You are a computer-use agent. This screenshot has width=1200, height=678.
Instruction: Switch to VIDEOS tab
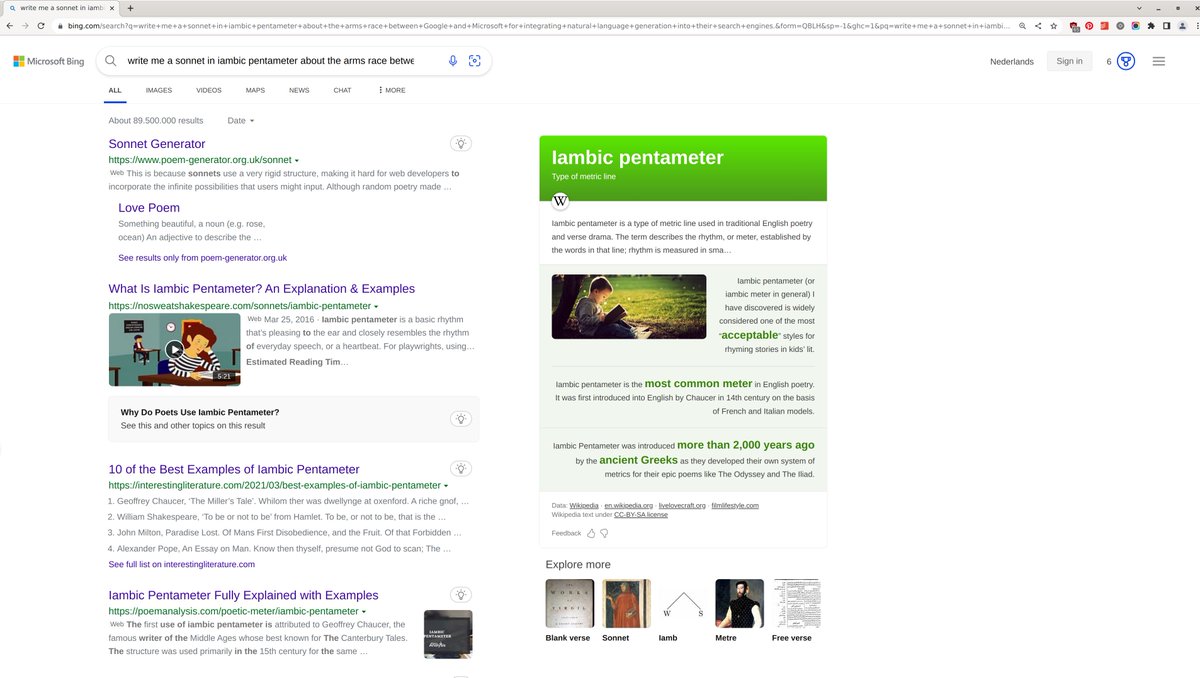[209, 90]
